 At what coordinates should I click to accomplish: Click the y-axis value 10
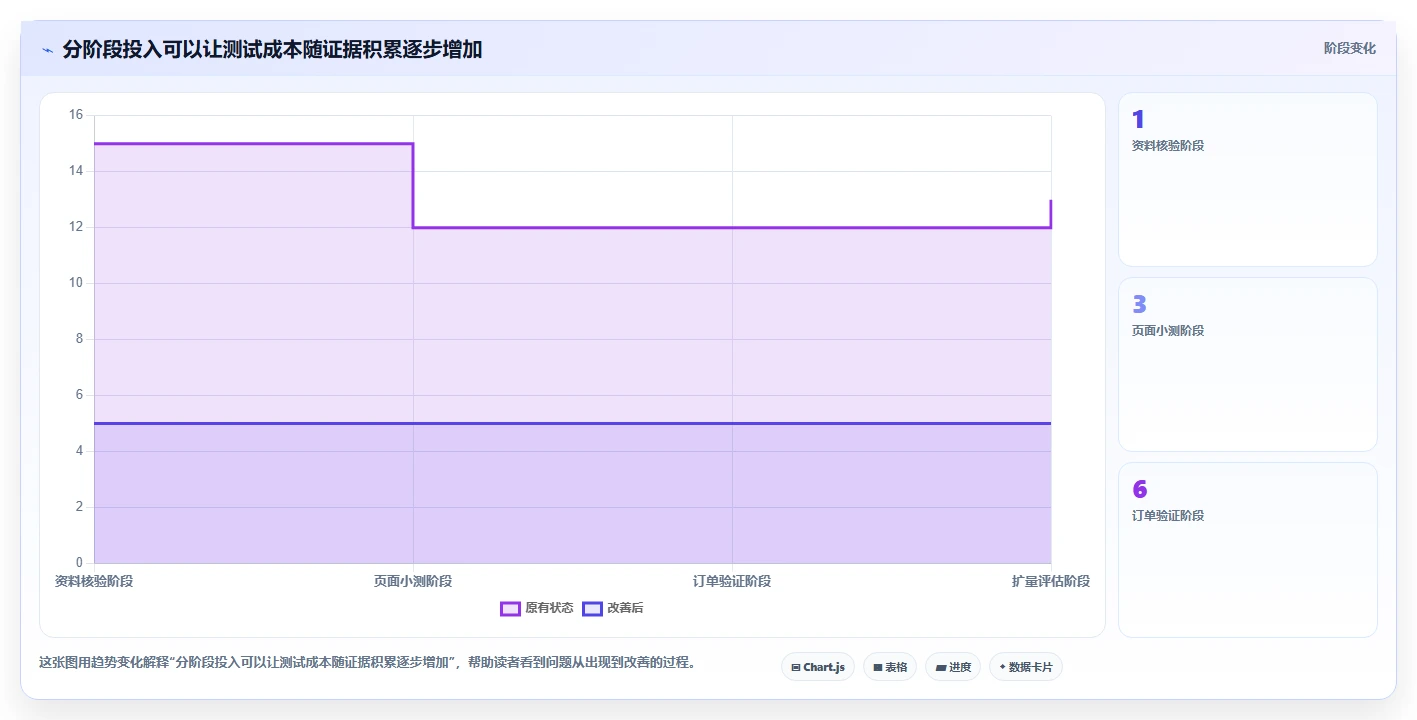pos(76,283)
